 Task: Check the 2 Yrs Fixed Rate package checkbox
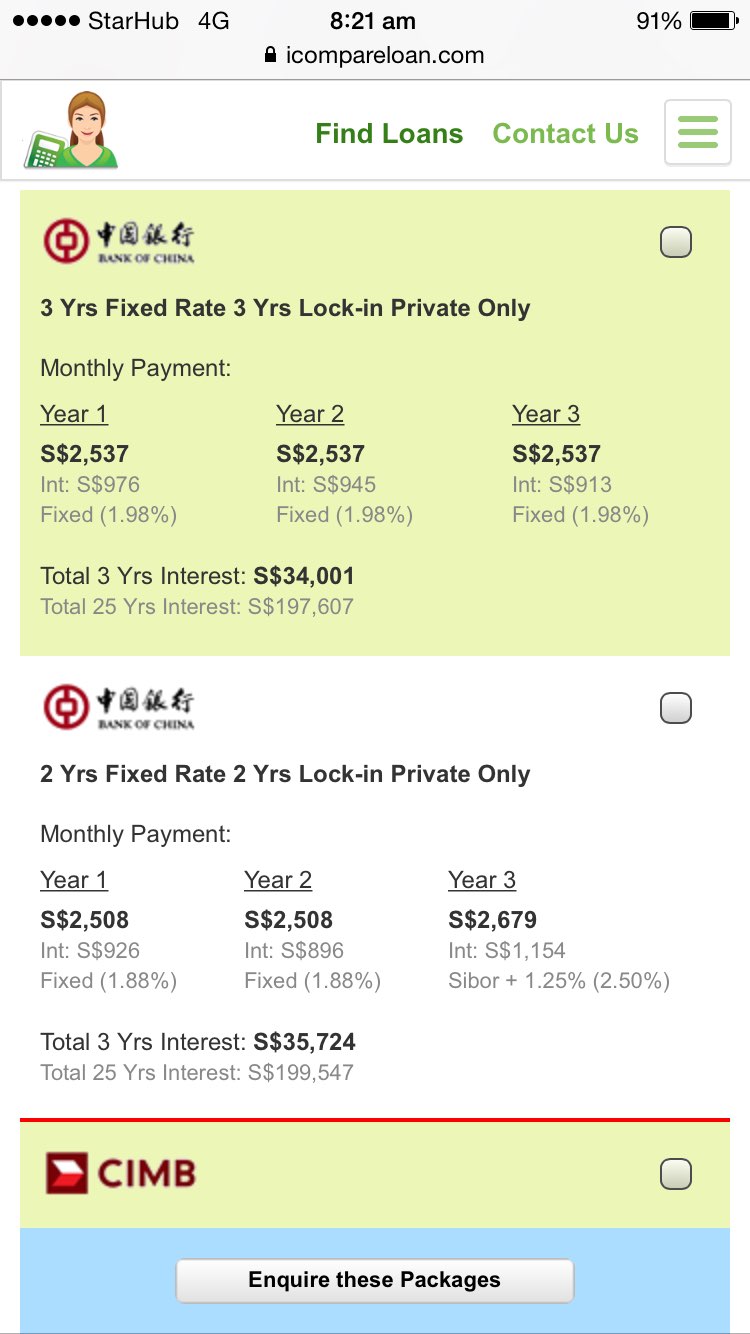[x=676, y=708]
